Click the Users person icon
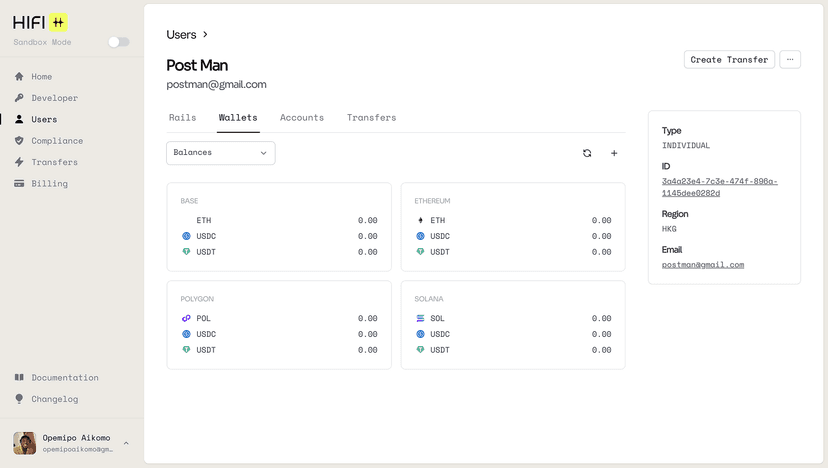The image size is (828, 468). coord(19,119)
